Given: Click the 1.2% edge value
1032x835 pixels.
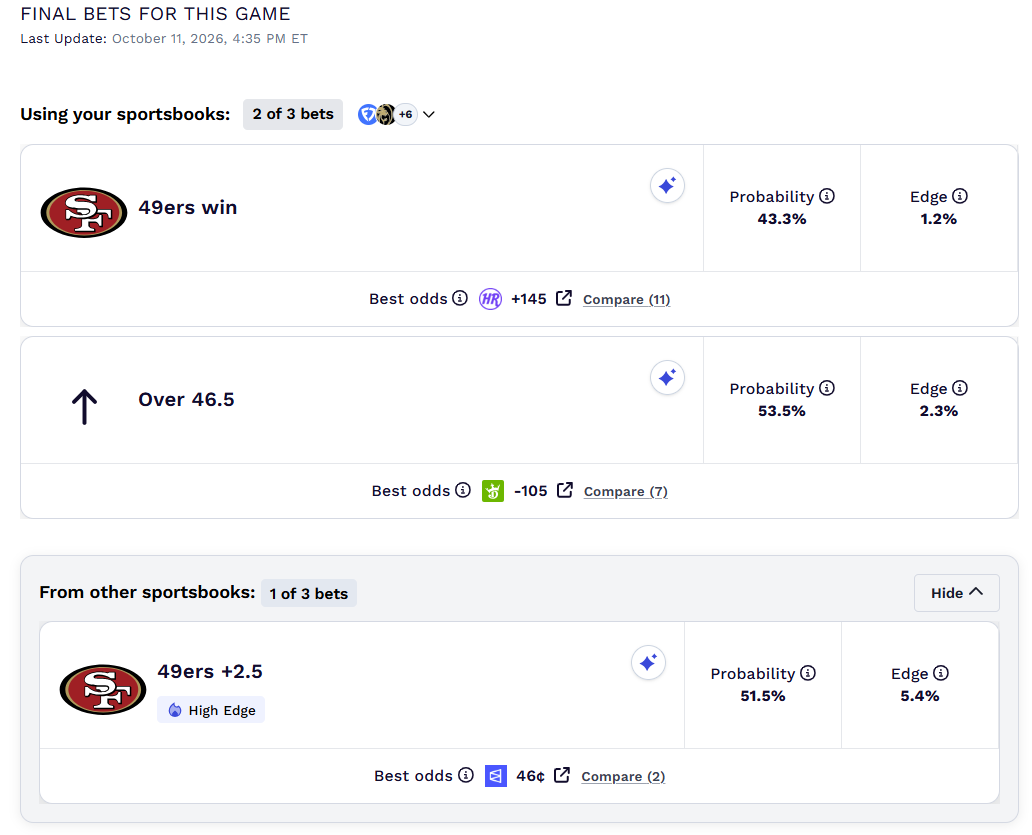Looking at the screenshot, I should [939, 219].
